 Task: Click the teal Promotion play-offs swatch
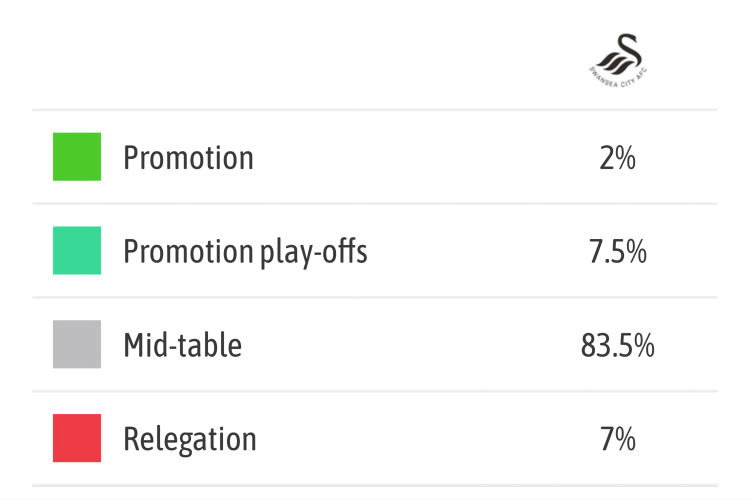click(x=77, y=251)
